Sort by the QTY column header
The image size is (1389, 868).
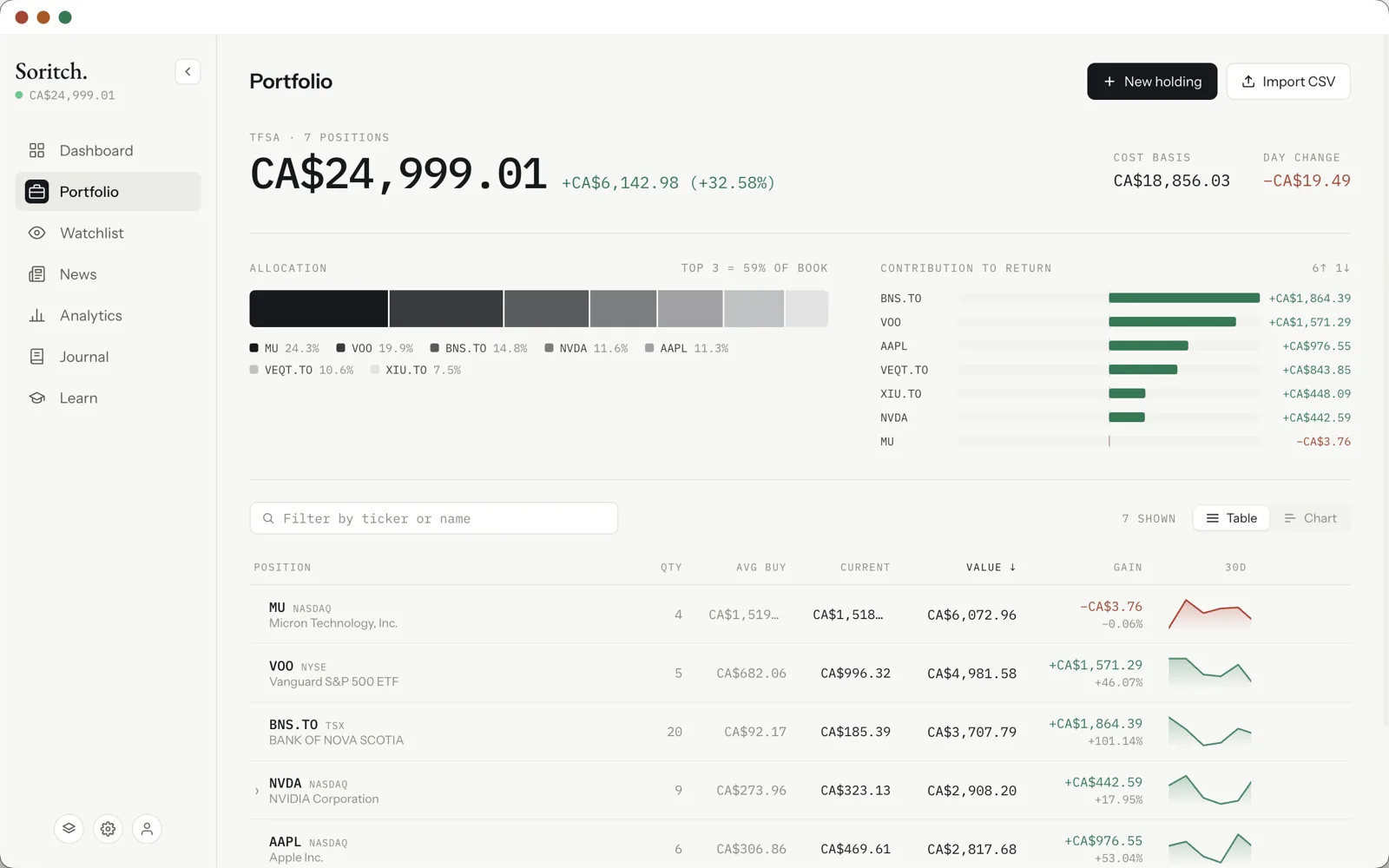point(671,568)
